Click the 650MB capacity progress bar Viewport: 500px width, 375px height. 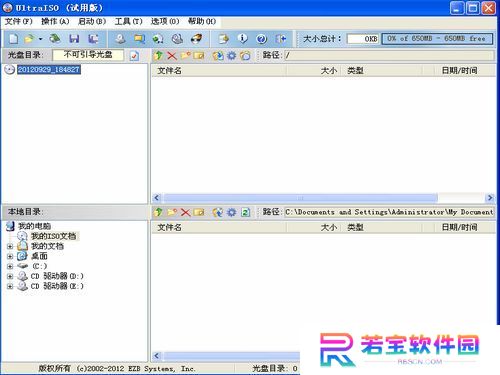(x=437, y=39)
